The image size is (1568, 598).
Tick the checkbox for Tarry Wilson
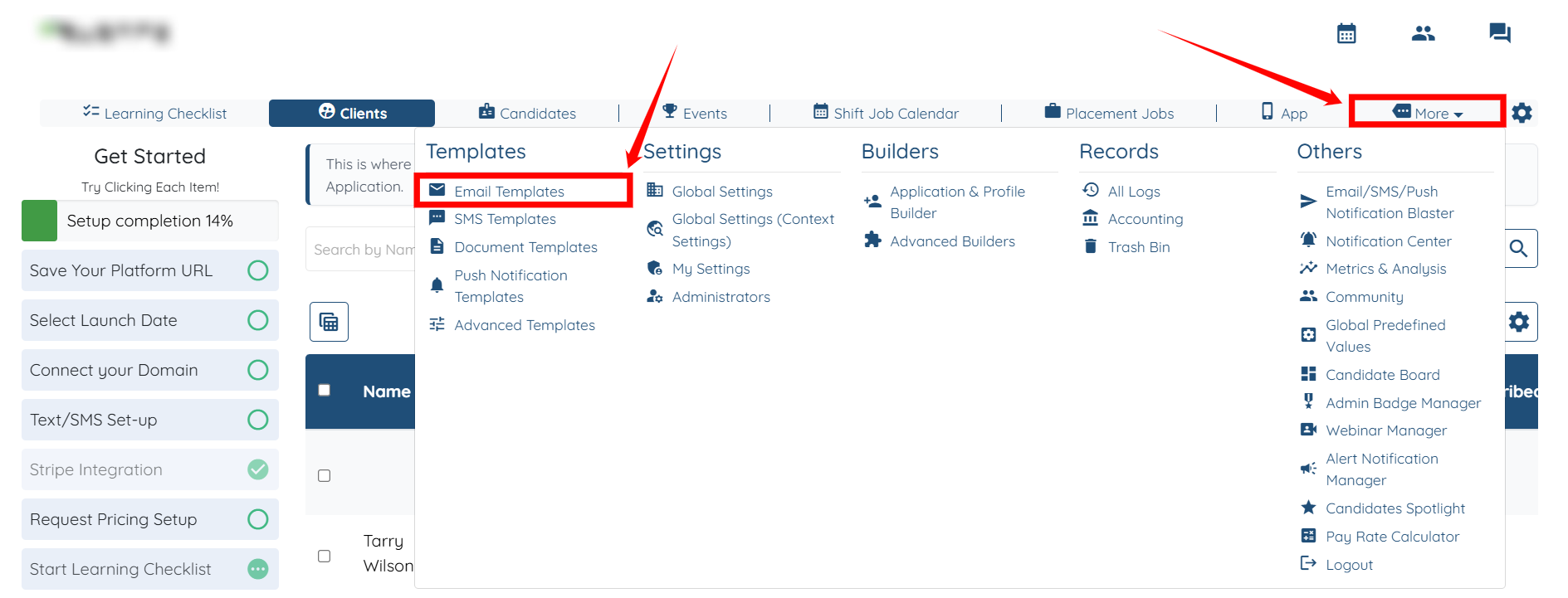pos(325,556)
